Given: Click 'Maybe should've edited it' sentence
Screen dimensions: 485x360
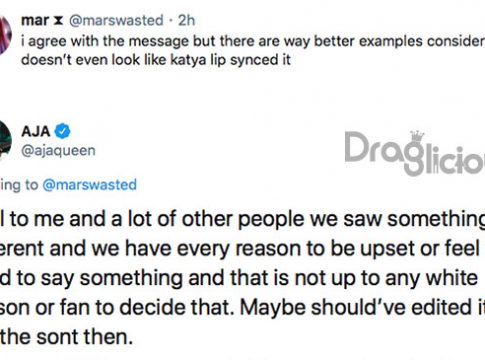Looking at the screenshot, I should point(362,307).
